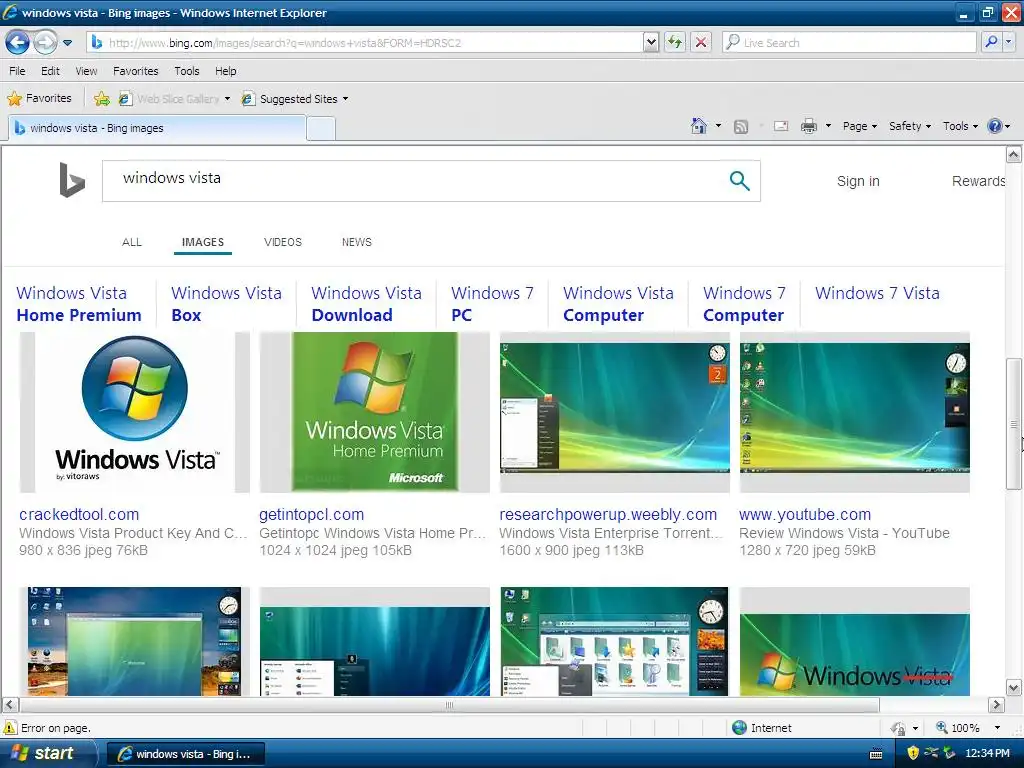
Task: Switch to the VIDEOS tab
Action: click(283, 242)
